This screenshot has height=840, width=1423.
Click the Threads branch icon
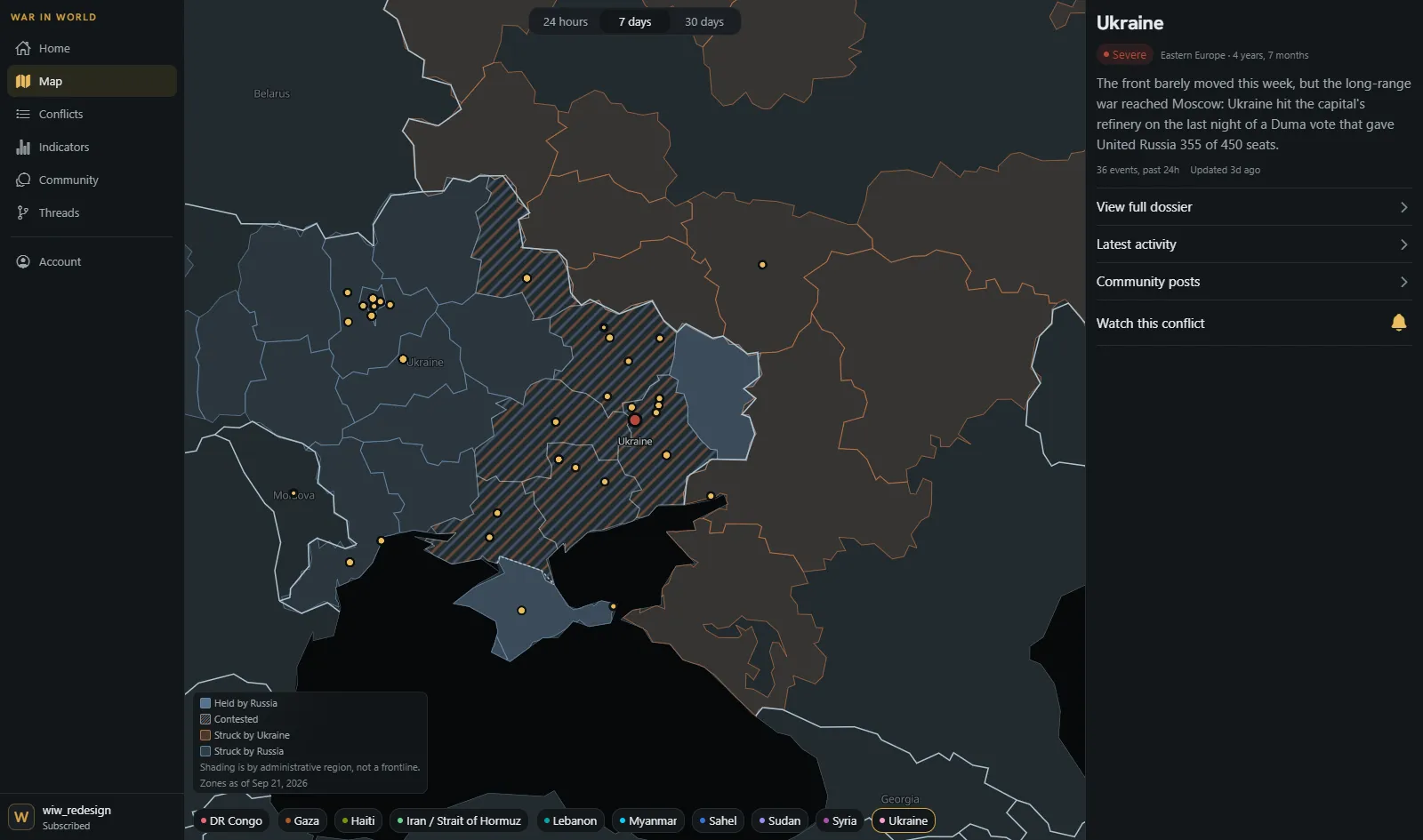23,212
